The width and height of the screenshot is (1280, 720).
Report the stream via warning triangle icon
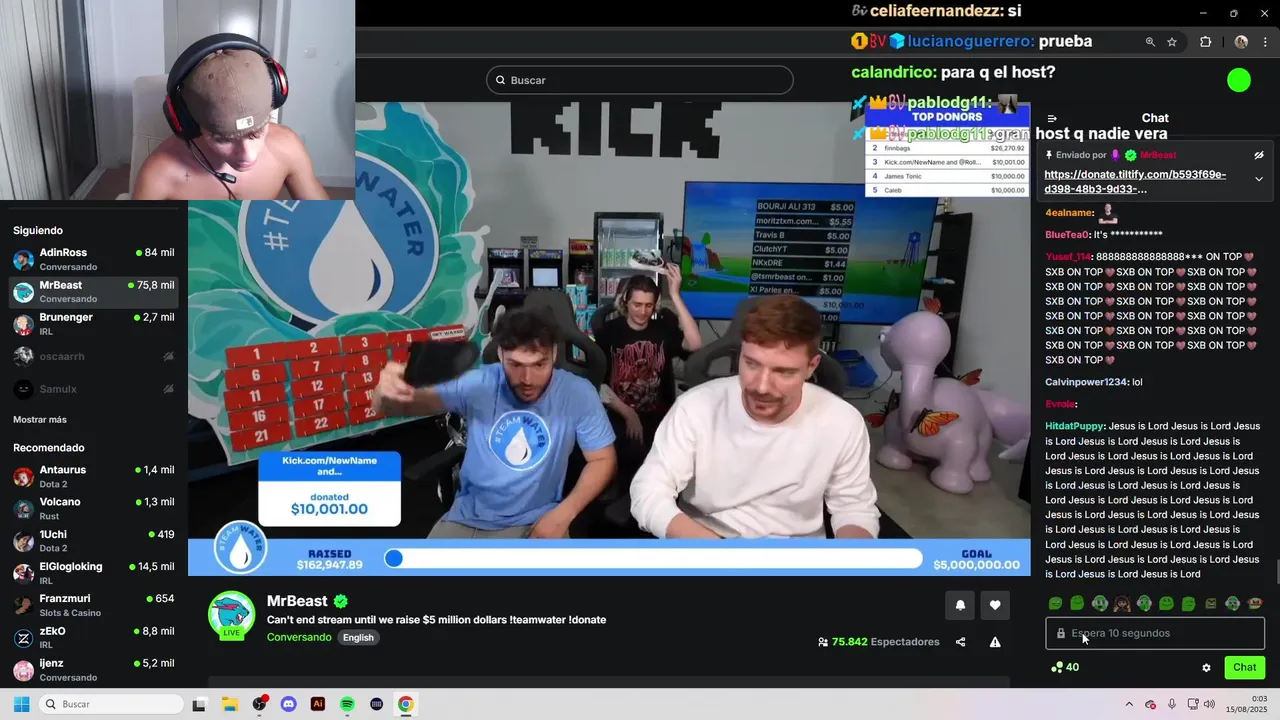pos(995,642)
